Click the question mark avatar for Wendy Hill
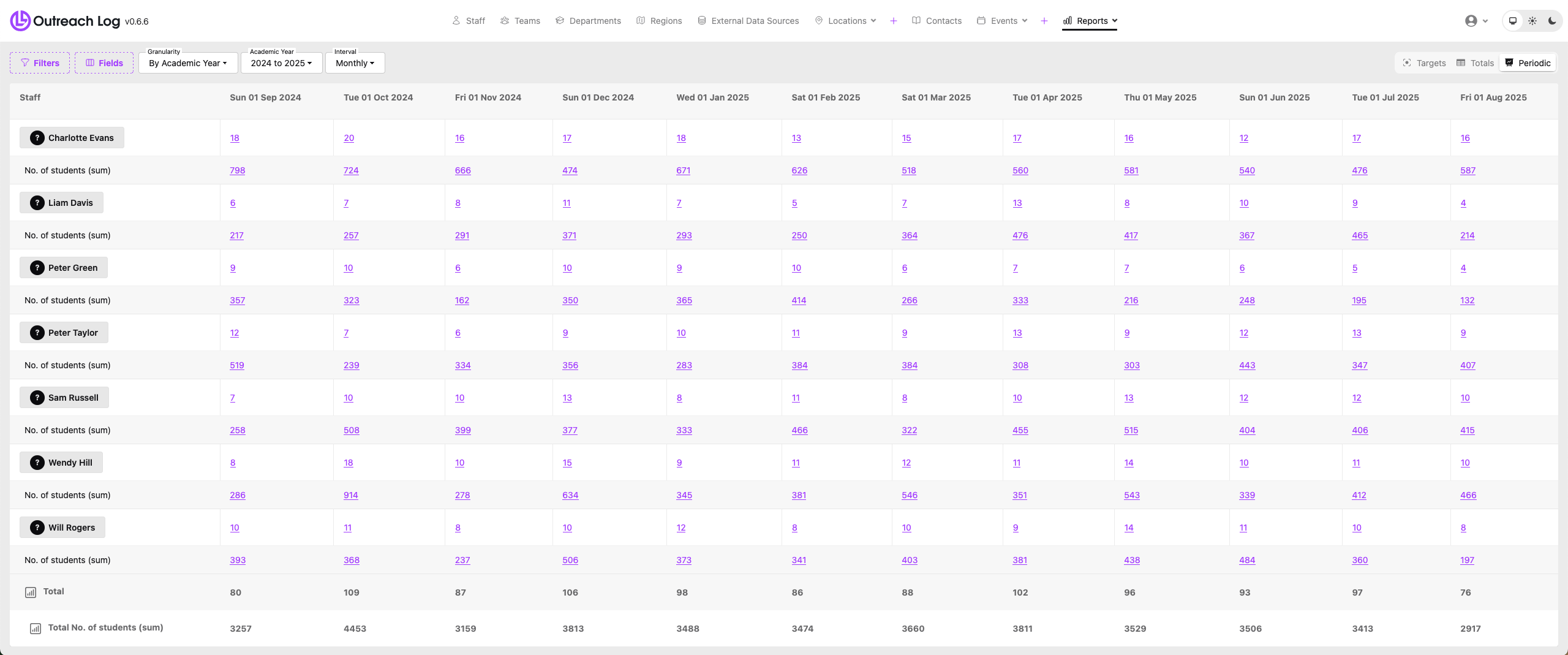 coord(37,463)
